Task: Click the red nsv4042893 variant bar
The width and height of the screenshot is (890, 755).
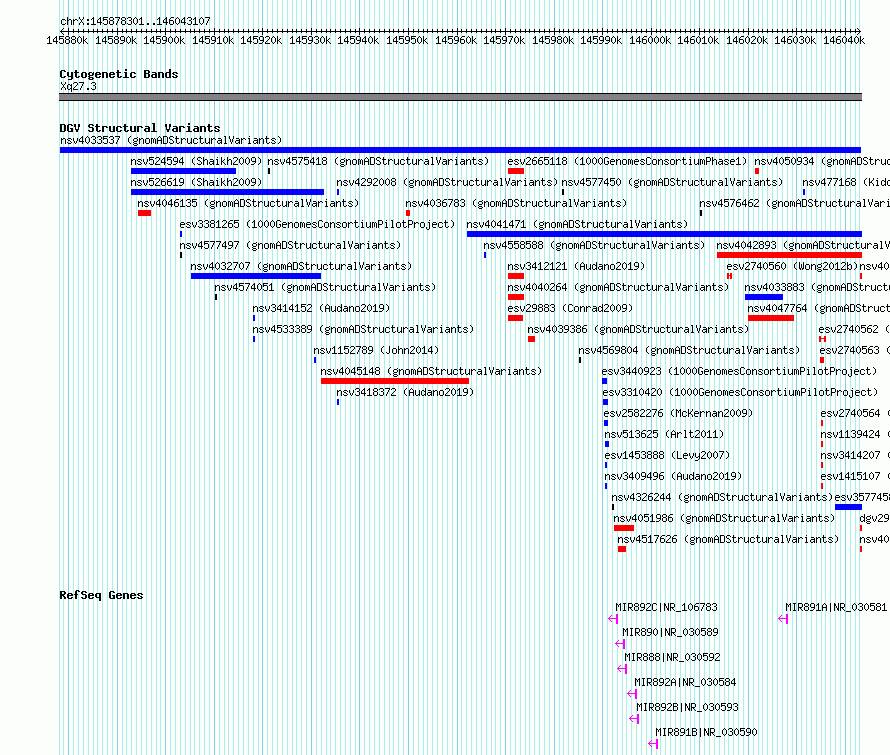Action: pyautogui.click(x=790, y=255)
